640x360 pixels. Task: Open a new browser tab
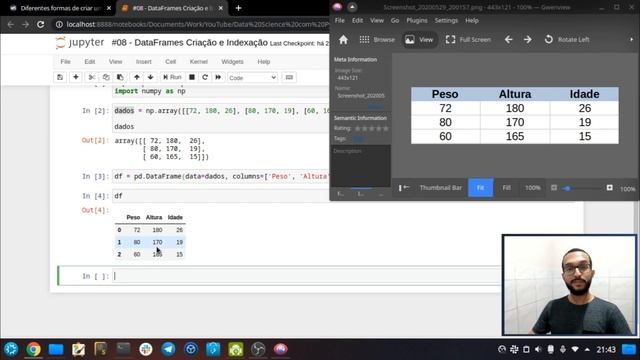point(238,8)
